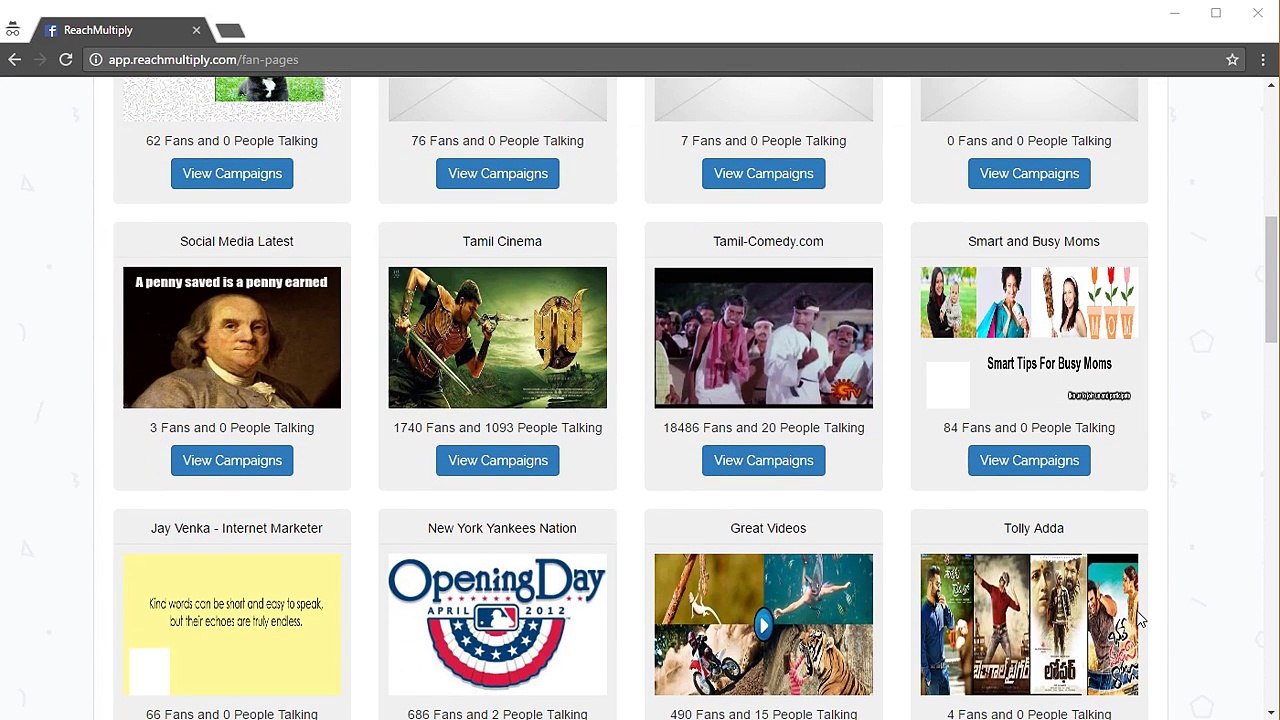View Campaigns for the 7 Fans page
Image resolution: width=1280 pixels, height=720 pixels.
coord(764,174)
